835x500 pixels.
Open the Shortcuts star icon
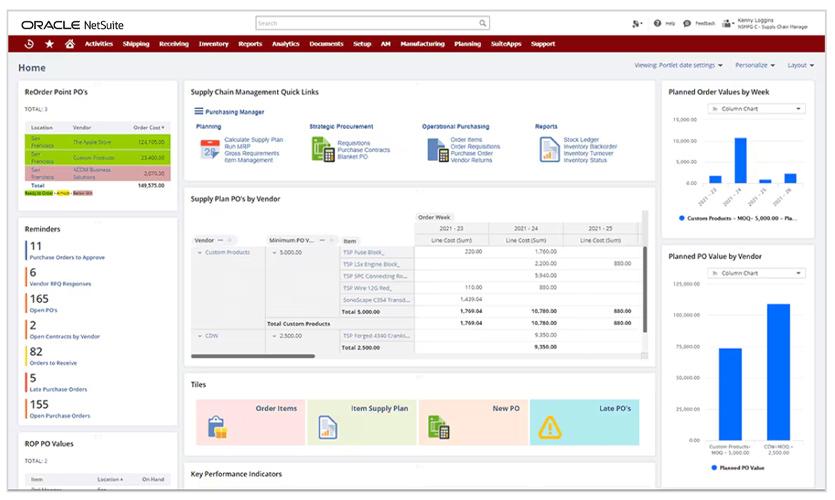click(50, 44)
